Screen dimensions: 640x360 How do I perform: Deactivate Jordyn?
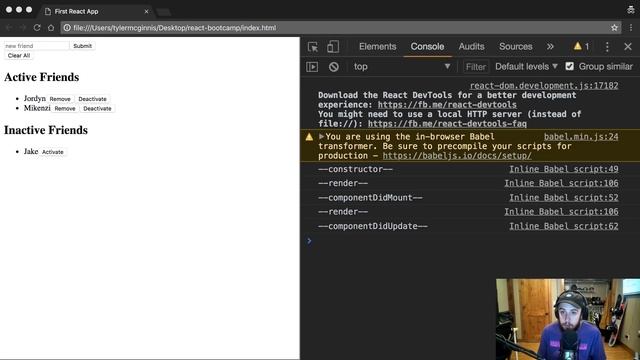tap(92, 99)
